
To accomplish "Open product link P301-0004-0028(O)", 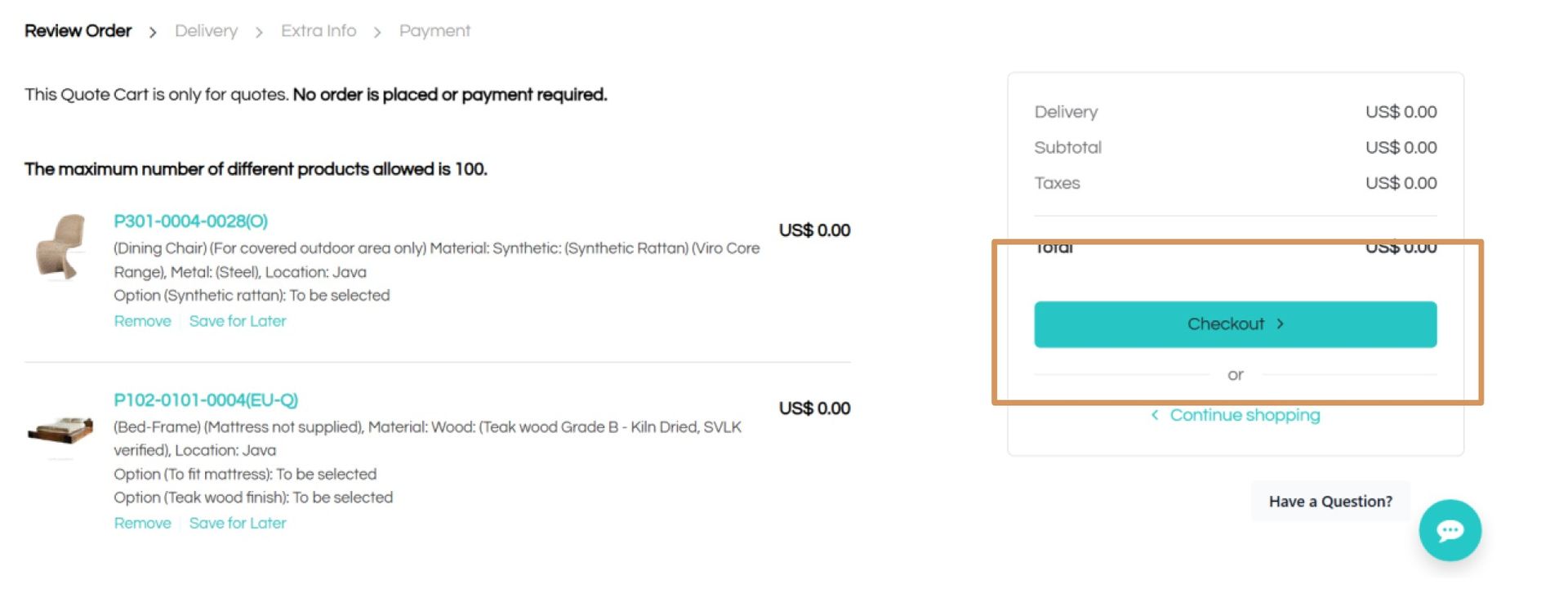I will tap(190, 221).
